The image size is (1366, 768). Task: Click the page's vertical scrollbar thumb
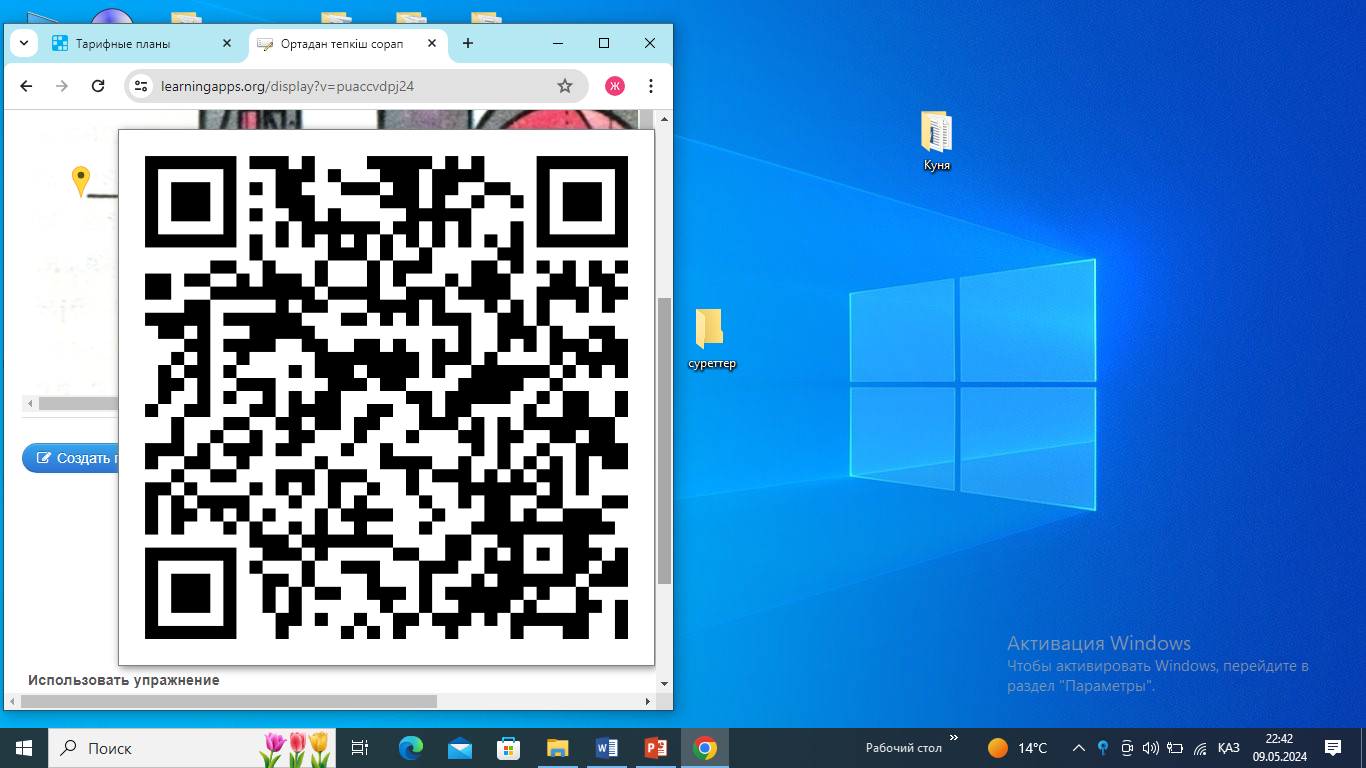[x=664, y=440]
